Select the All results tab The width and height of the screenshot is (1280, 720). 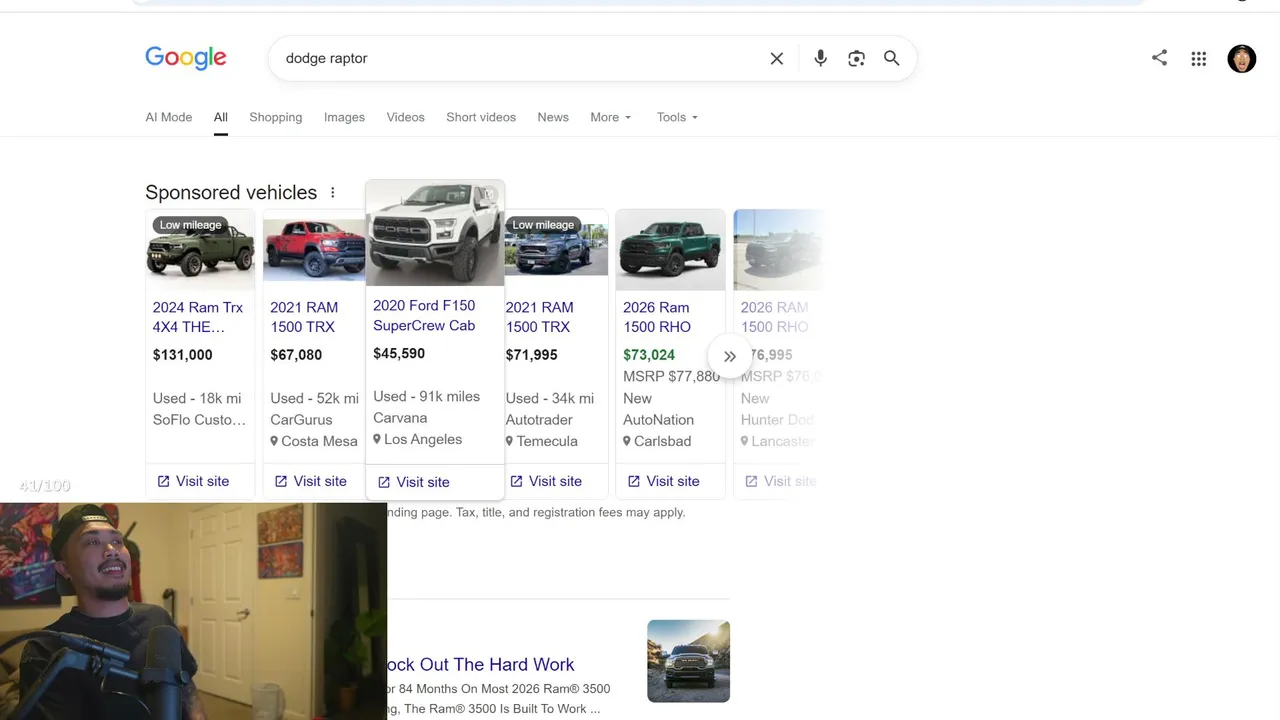click(x=221, y=117)
